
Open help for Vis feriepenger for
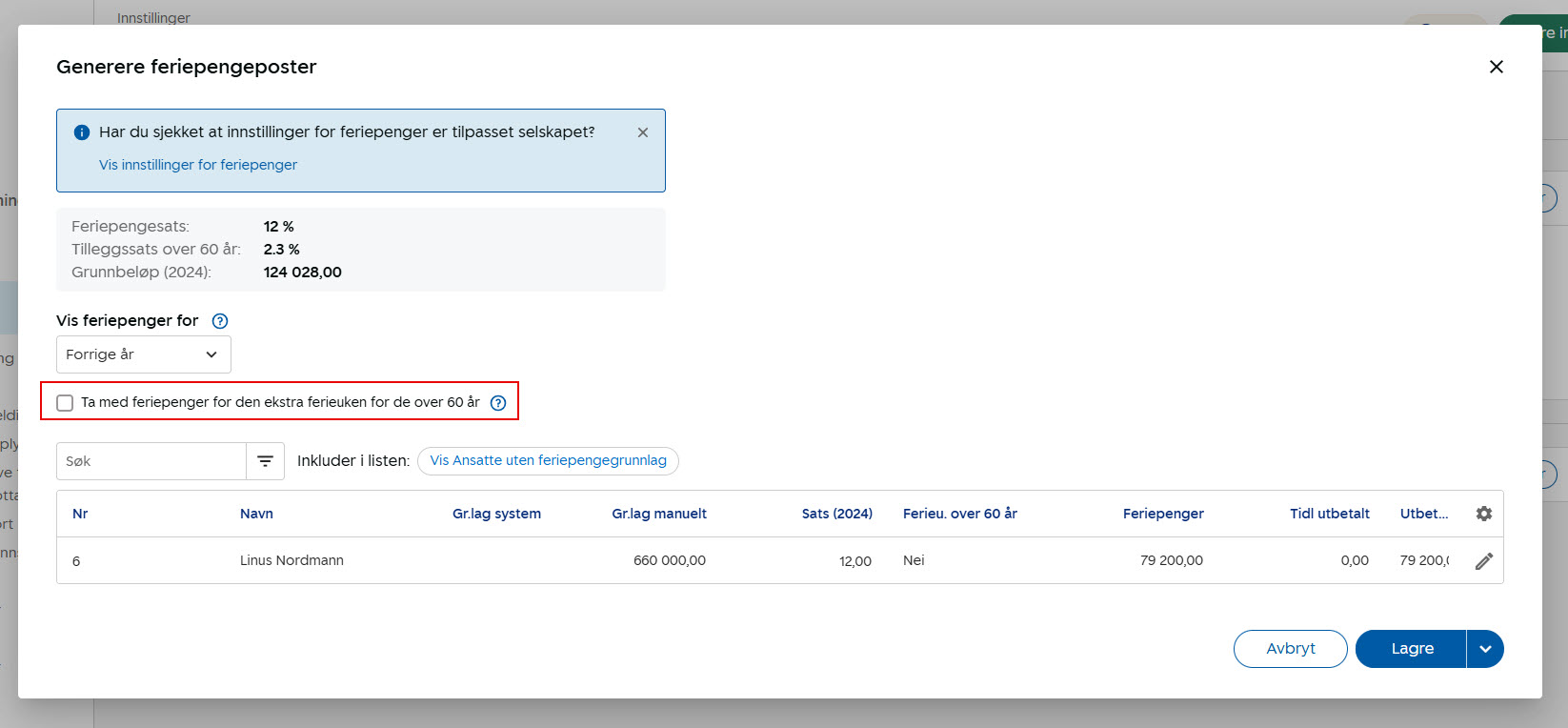(x=220, y=321)
